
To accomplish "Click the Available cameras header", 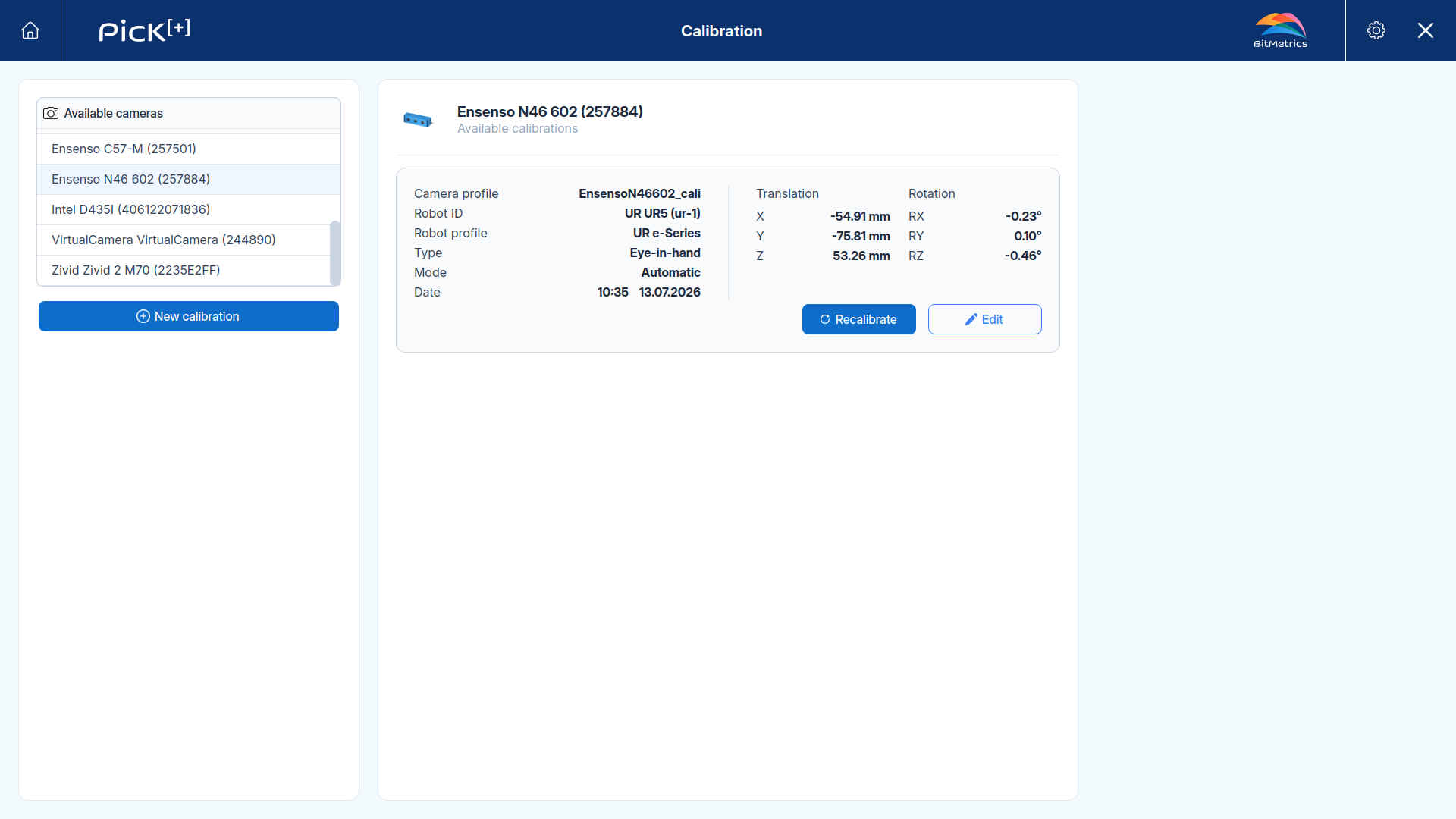I will (189, 113).
